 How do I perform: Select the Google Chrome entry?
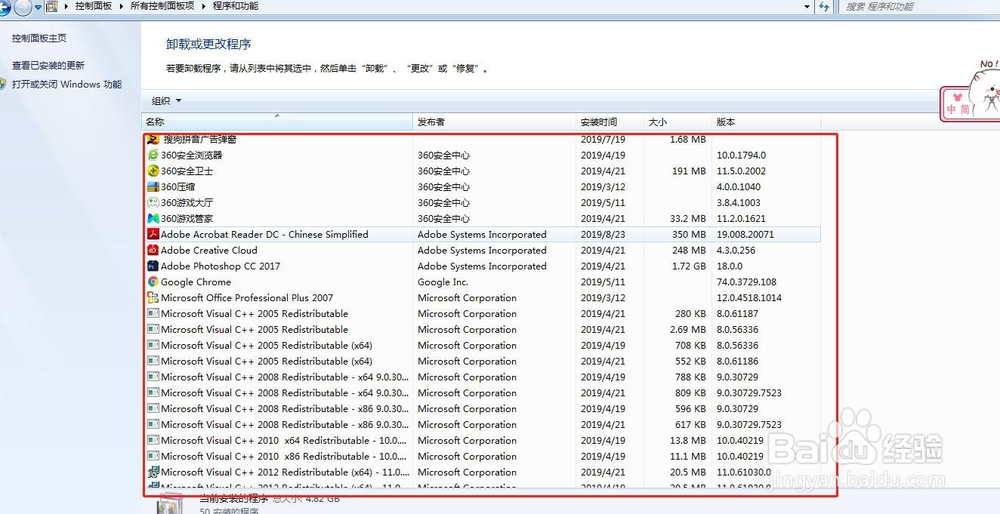click(x=196, y=282)
